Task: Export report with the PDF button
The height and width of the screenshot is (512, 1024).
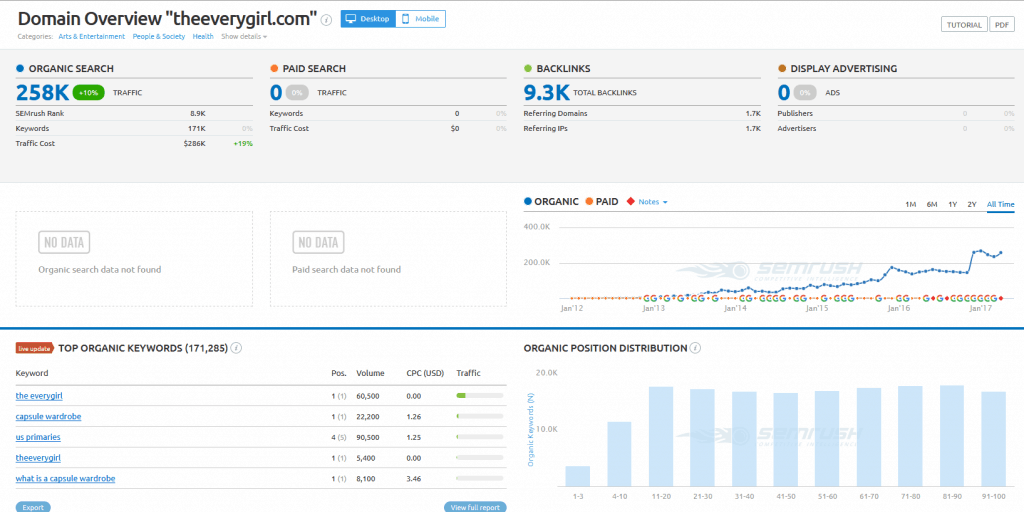Action: (1002, 25)
